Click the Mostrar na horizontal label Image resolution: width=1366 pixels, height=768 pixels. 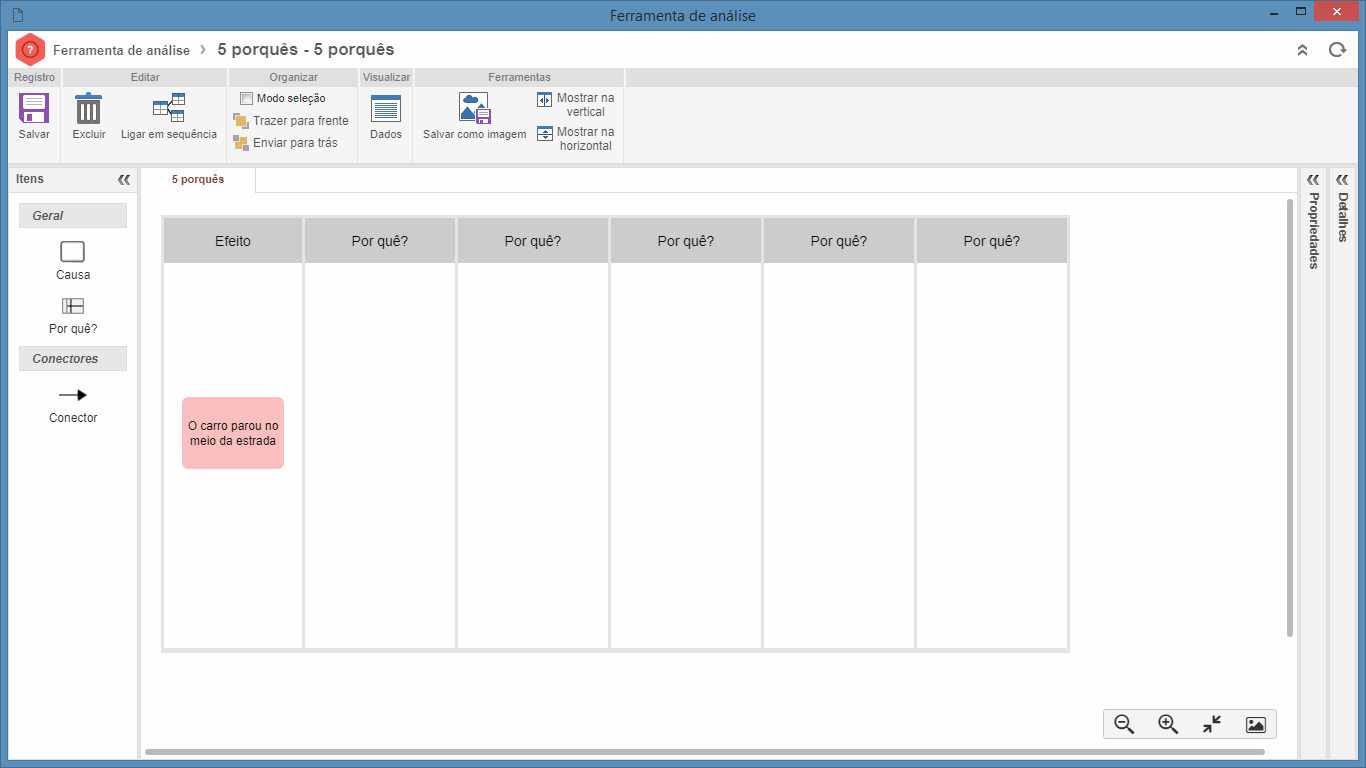(x=586, y=139)
